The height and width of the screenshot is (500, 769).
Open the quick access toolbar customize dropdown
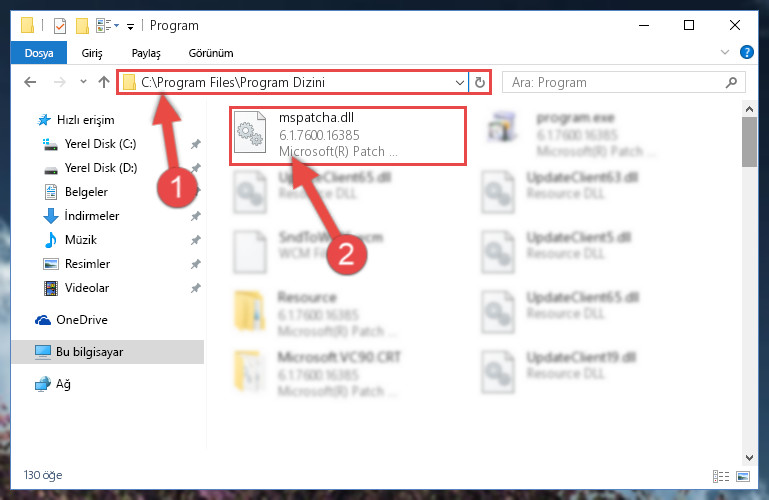(x=130, y=26)
